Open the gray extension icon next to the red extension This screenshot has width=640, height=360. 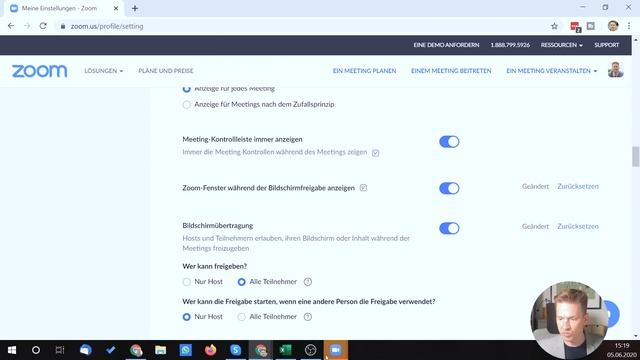click(x=591, y=26)
